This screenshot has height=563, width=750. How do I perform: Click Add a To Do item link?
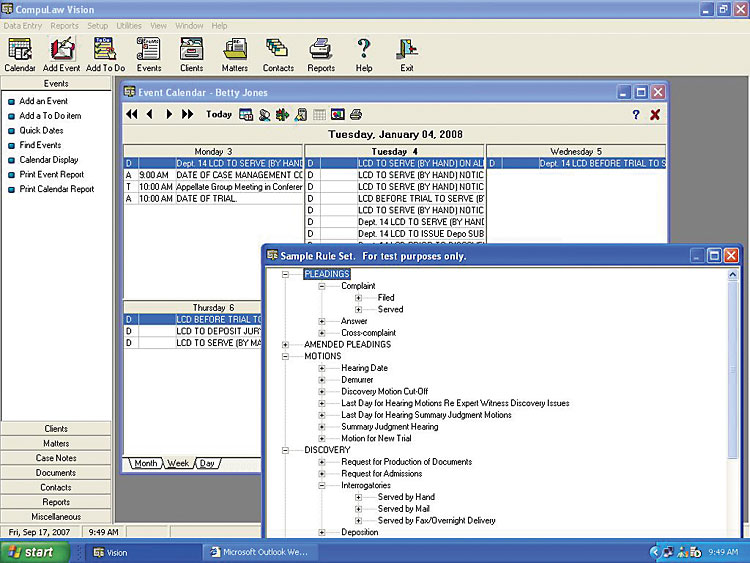point(50,116)
